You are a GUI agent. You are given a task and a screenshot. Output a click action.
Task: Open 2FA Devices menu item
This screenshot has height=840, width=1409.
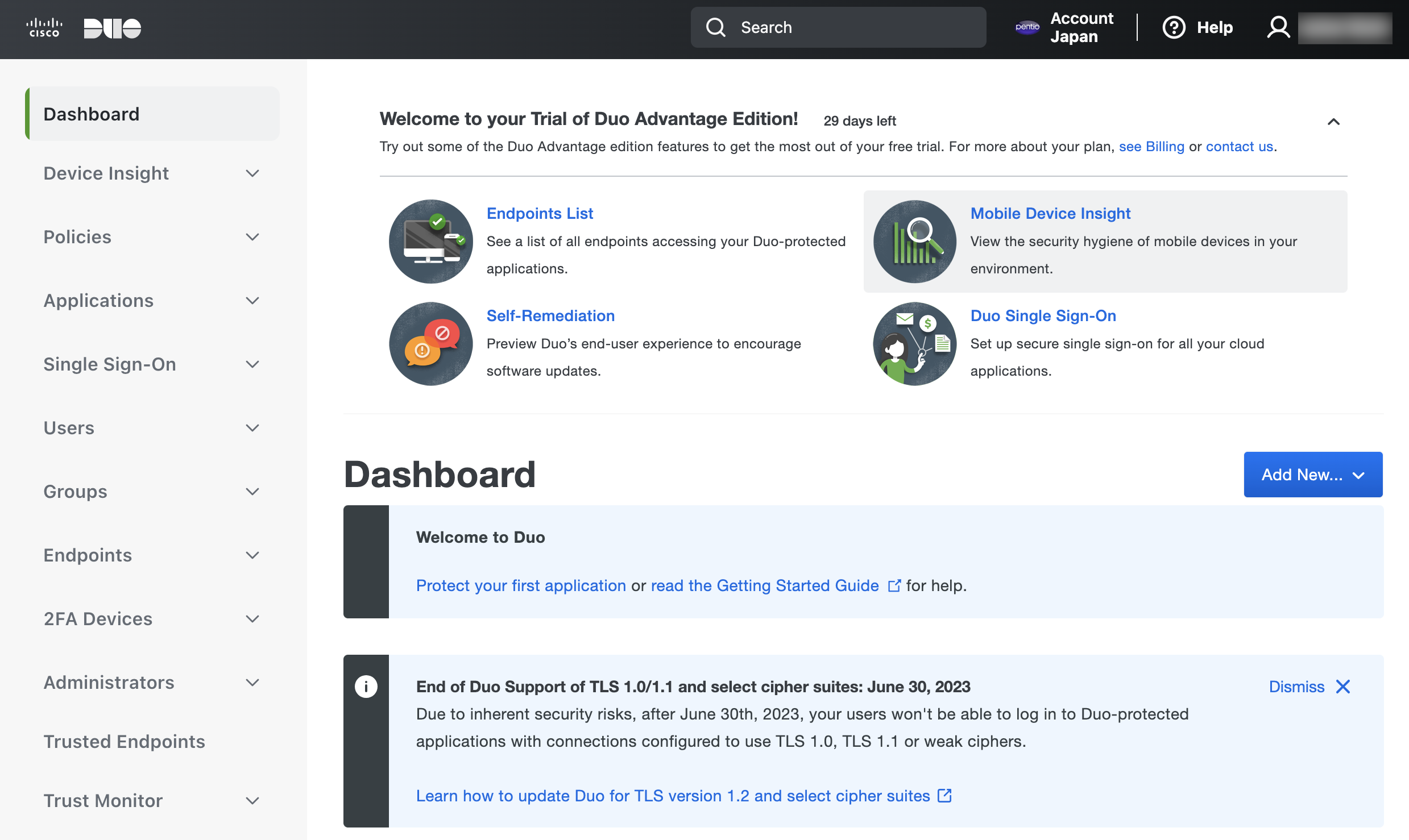pos(98,619)
